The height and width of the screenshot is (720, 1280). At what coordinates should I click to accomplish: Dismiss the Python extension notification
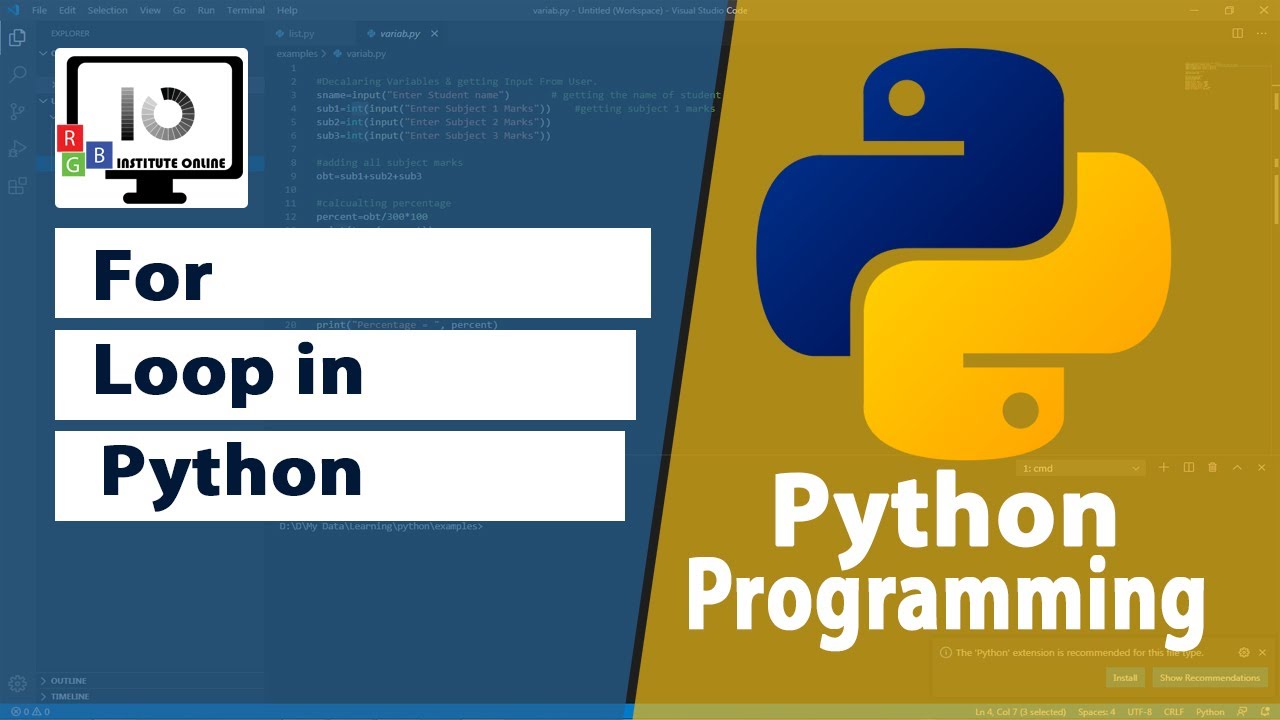tap(1262, 652)
